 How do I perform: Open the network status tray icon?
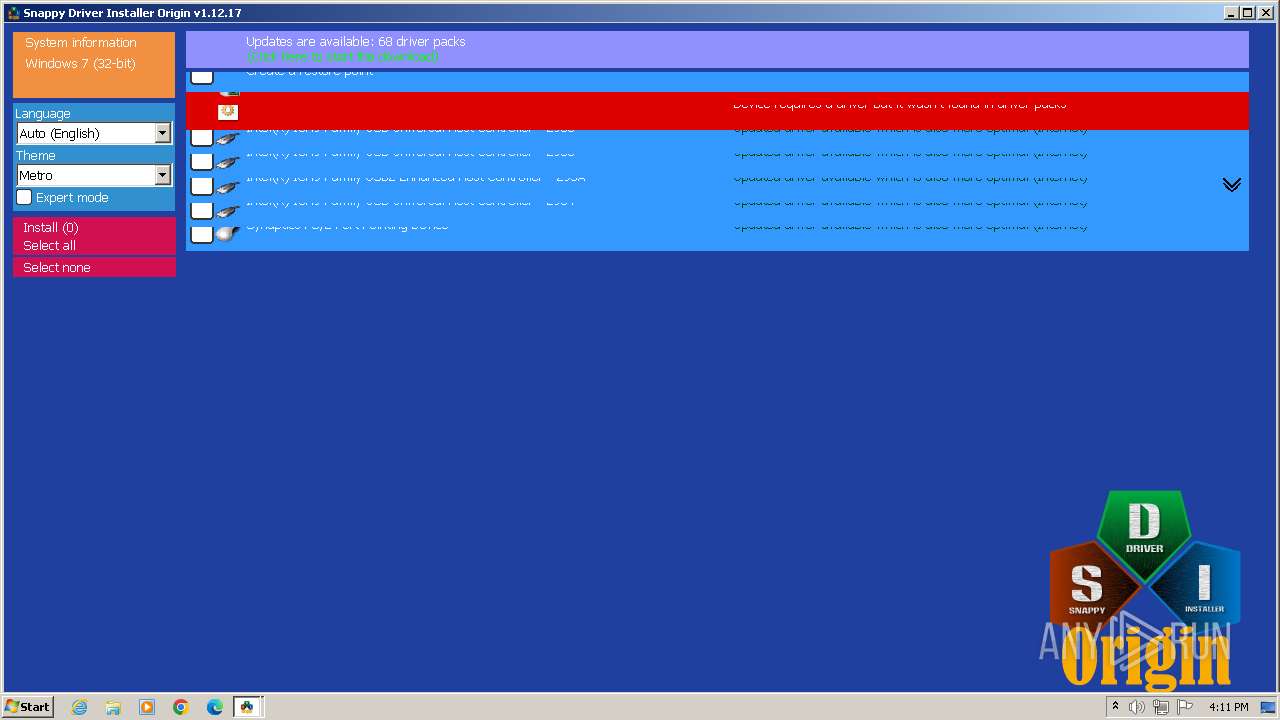[x=1161, y=707]
